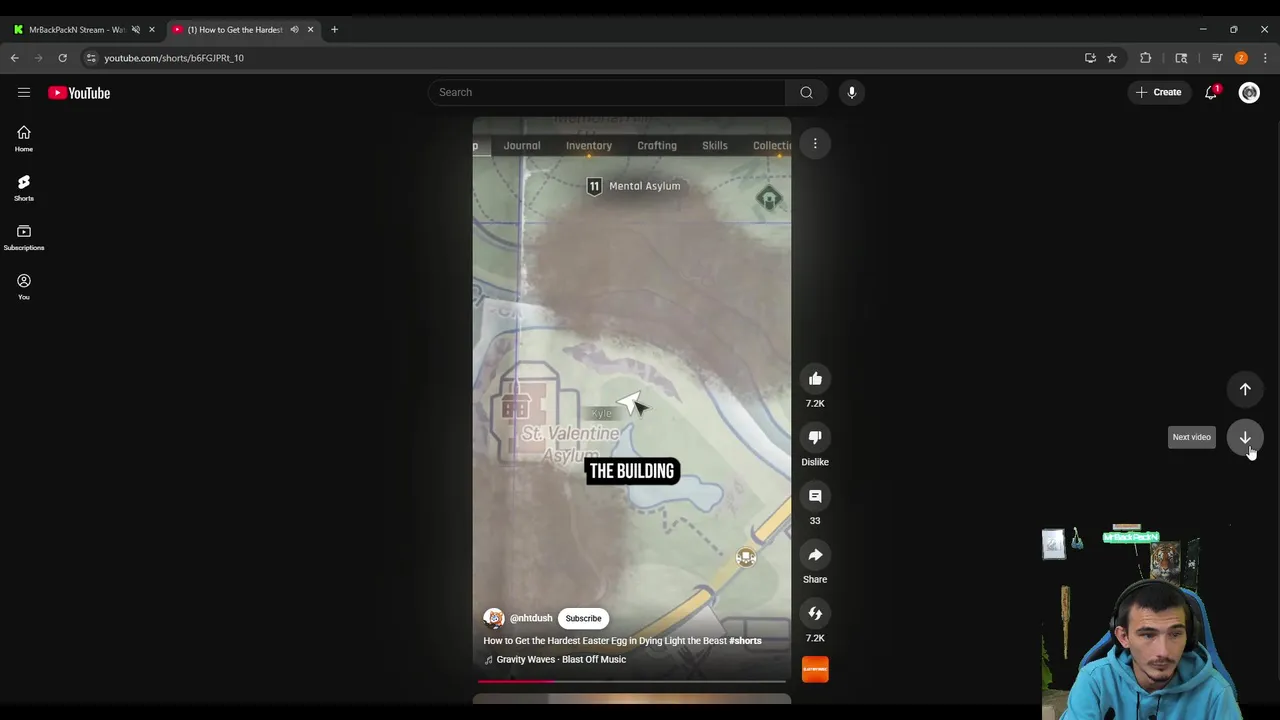The height and width of the screenshot is (720, 1280).
Task: Click the 33 comments count
Action: (x=815, y=521)
